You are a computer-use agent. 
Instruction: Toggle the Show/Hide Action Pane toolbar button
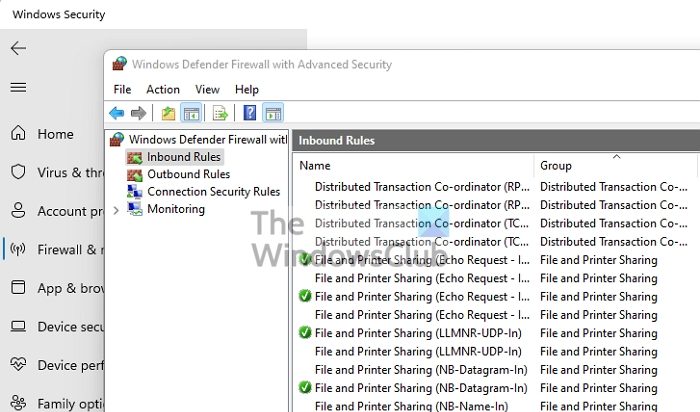272,113
